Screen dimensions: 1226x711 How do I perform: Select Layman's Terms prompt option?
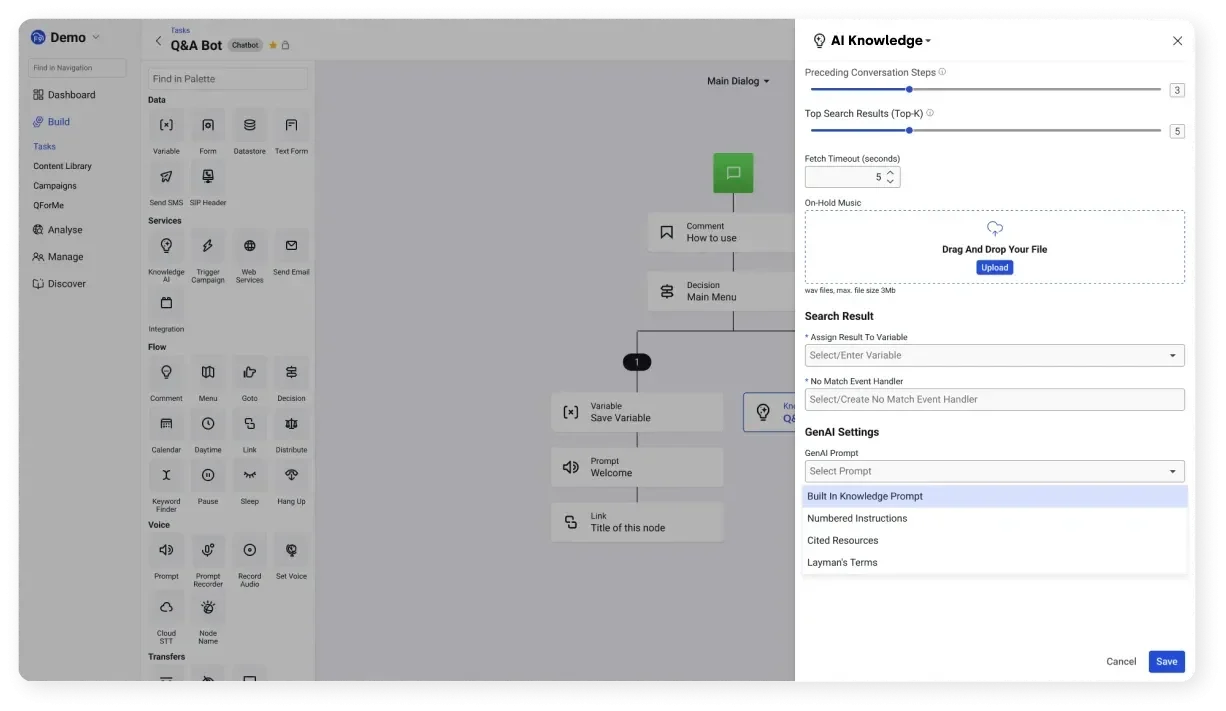[x=842, y=562]
